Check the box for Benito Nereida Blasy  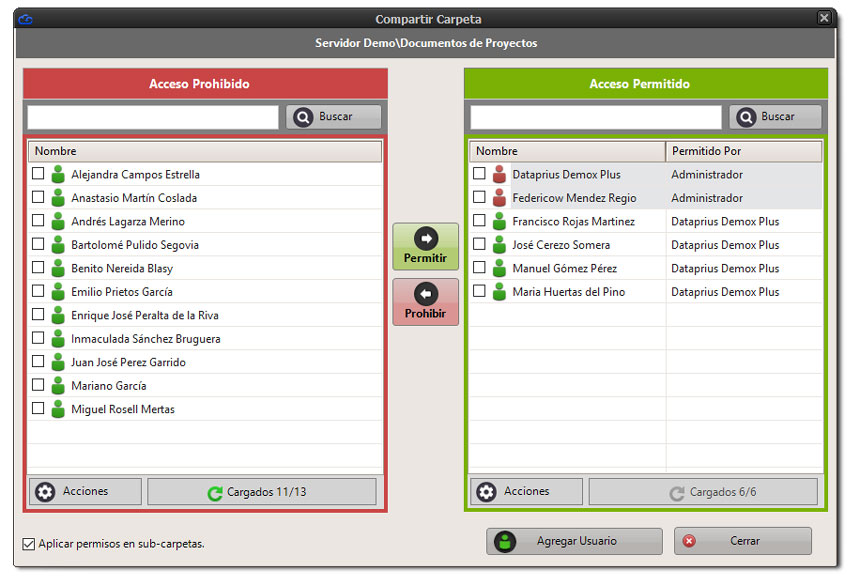(x=38, y=267)
